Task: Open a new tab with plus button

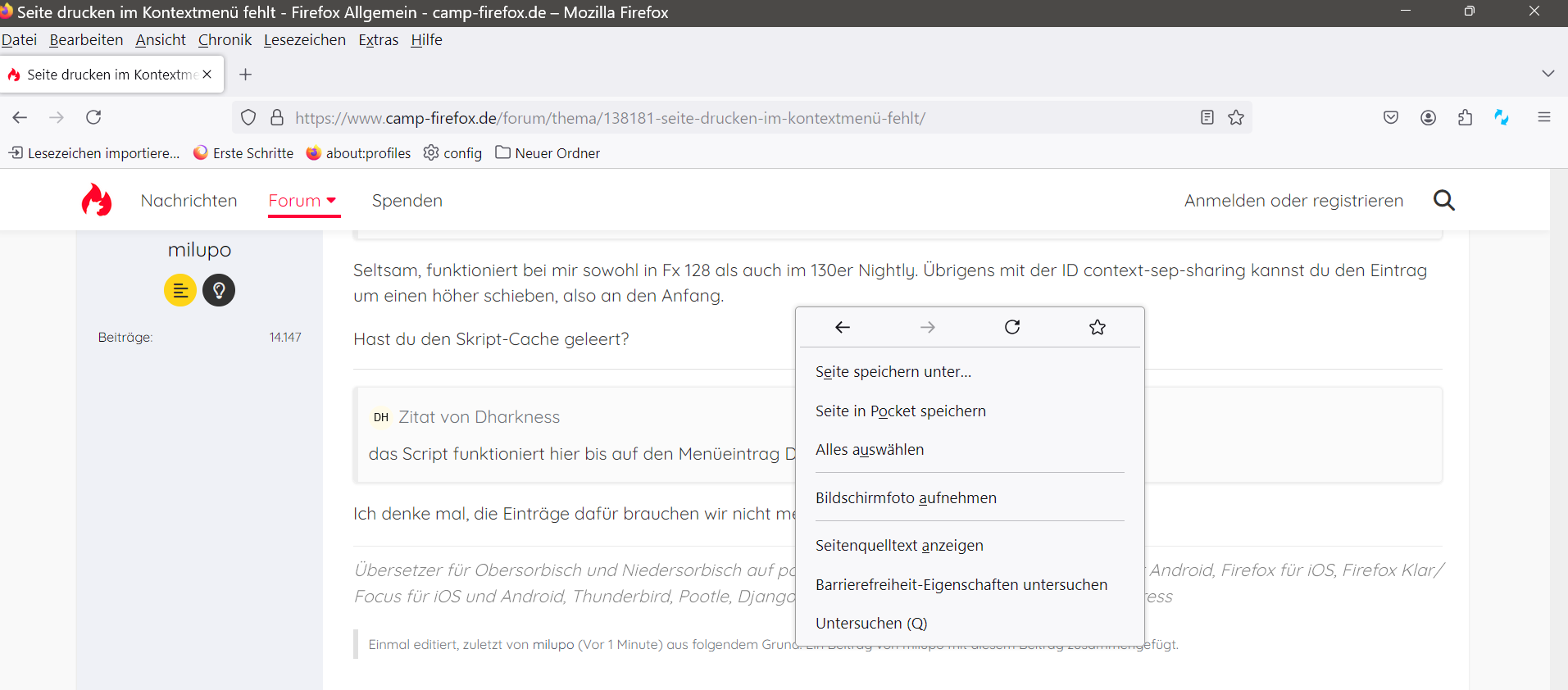Action: (245, 75)
